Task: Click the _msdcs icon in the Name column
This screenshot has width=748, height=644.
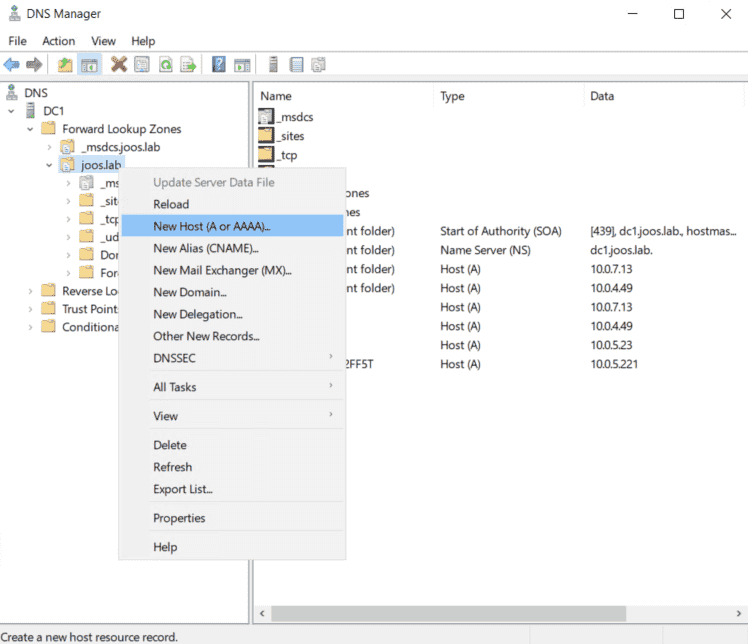Action: 266,116
